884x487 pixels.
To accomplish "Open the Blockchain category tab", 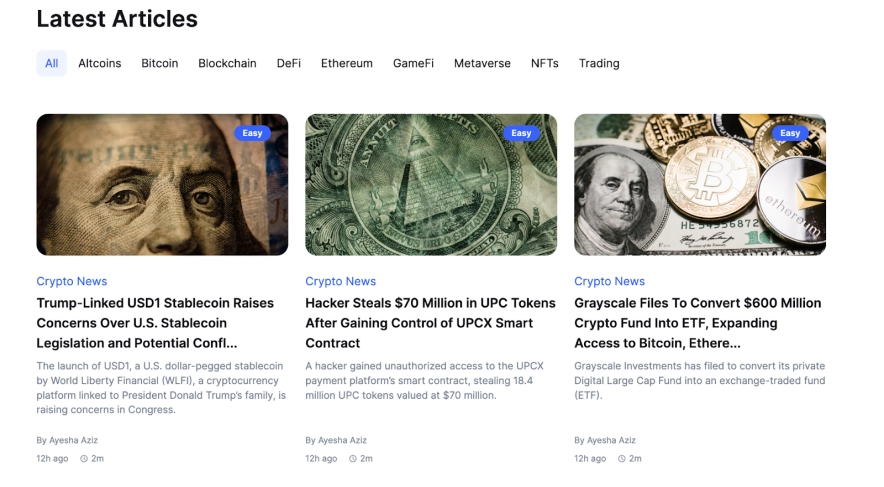I will tap(227, 63).
